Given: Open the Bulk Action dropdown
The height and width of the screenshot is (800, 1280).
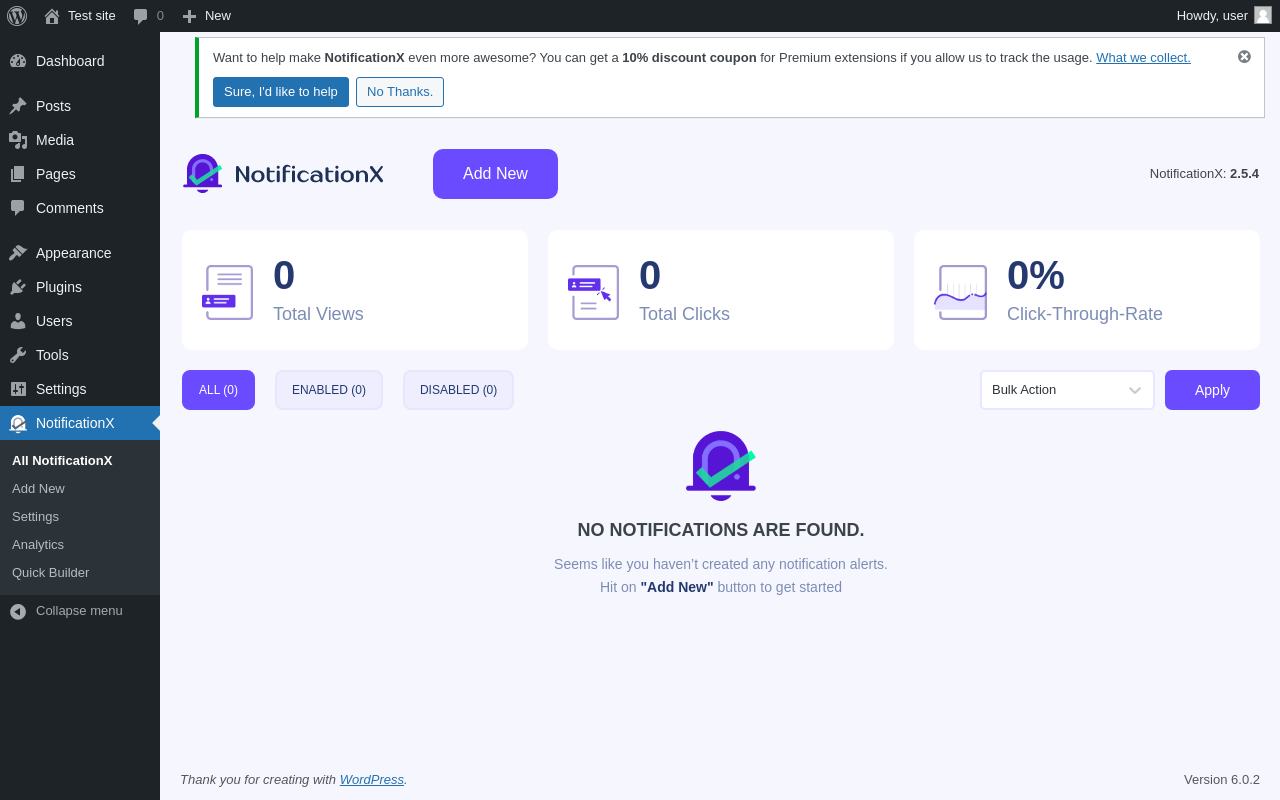Looking at the screenshot, I should coord(1067,390).
